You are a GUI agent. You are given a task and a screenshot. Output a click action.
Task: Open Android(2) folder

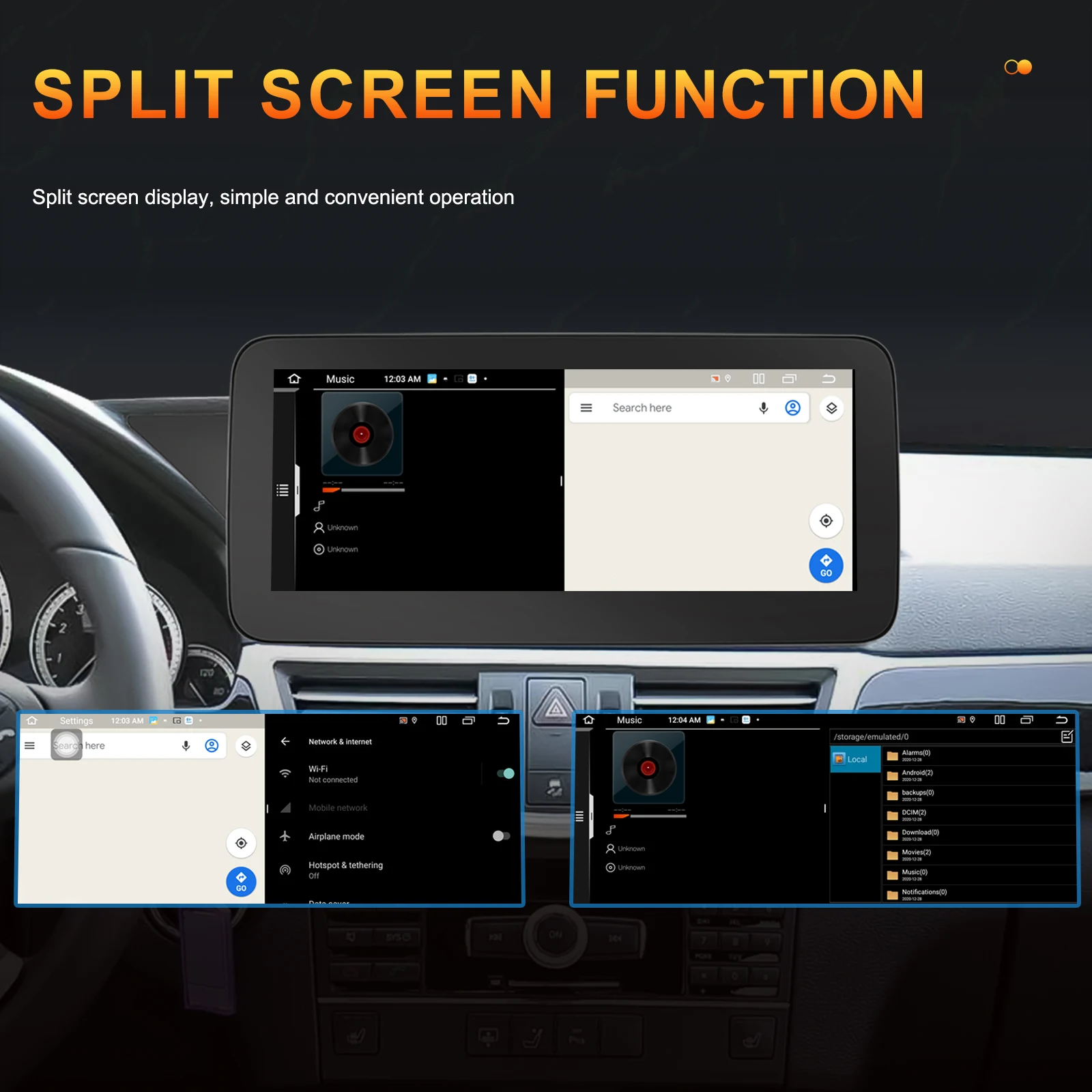coord(979,775)
